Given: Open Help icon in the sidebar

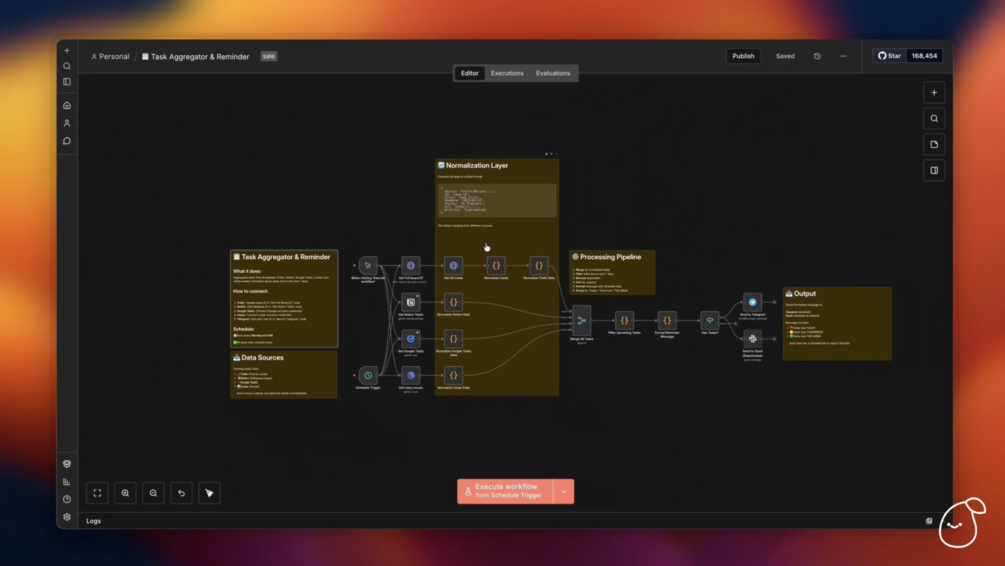Looking at the screenshot, I should [67, 499].
